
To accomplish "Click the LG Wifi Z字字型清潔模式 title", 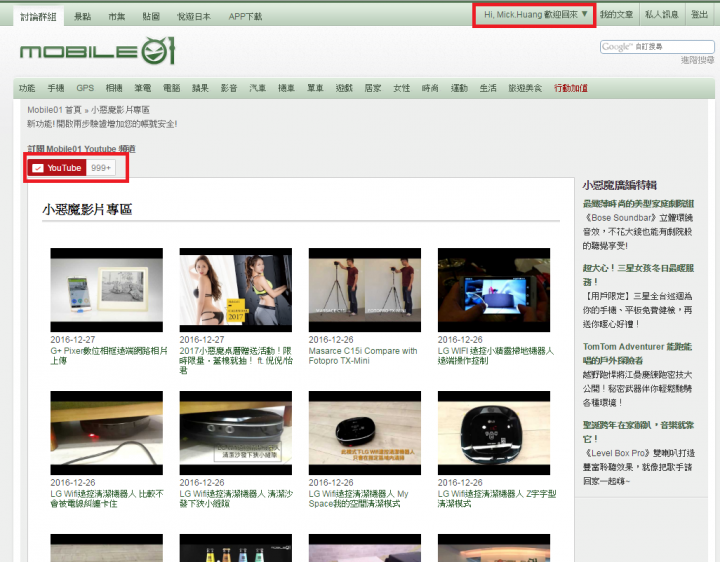I will point(497,499).
